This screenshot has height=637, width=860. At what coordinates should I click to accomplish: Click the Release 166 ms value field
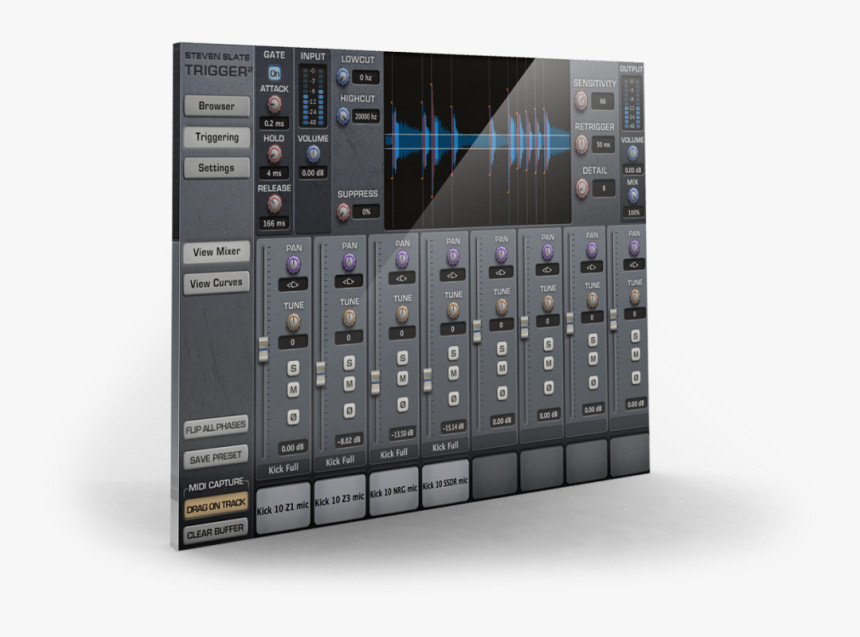pos(274,223)
